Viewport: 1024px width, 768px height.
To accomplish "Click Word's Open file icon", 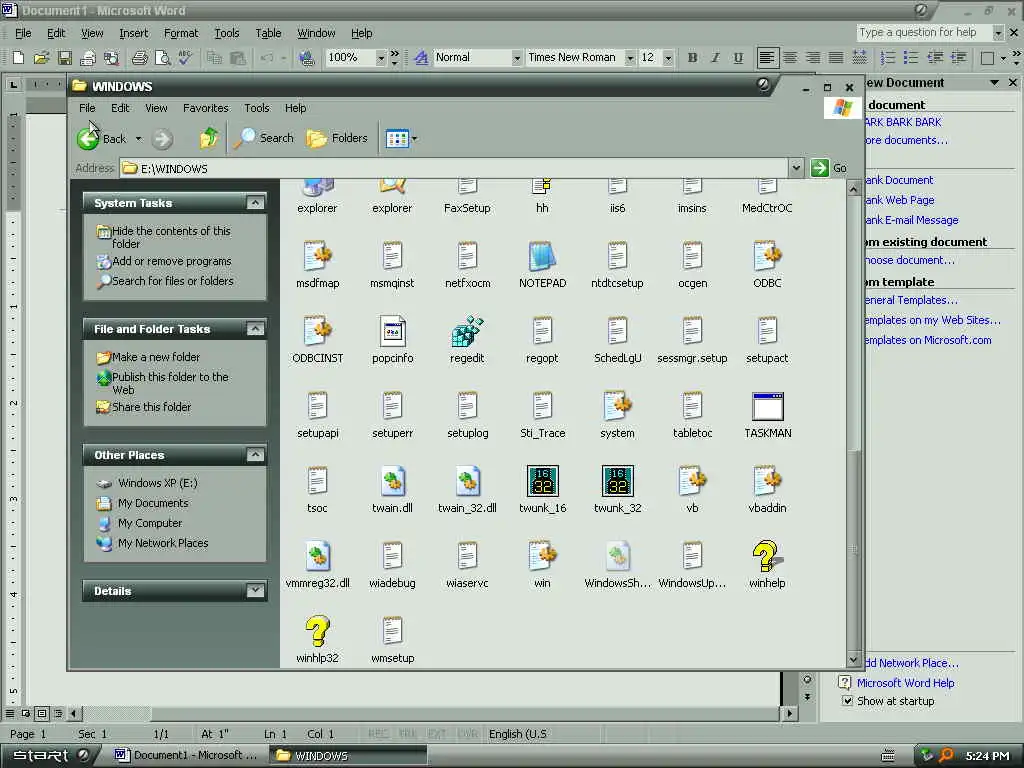I will click(41, 58).
